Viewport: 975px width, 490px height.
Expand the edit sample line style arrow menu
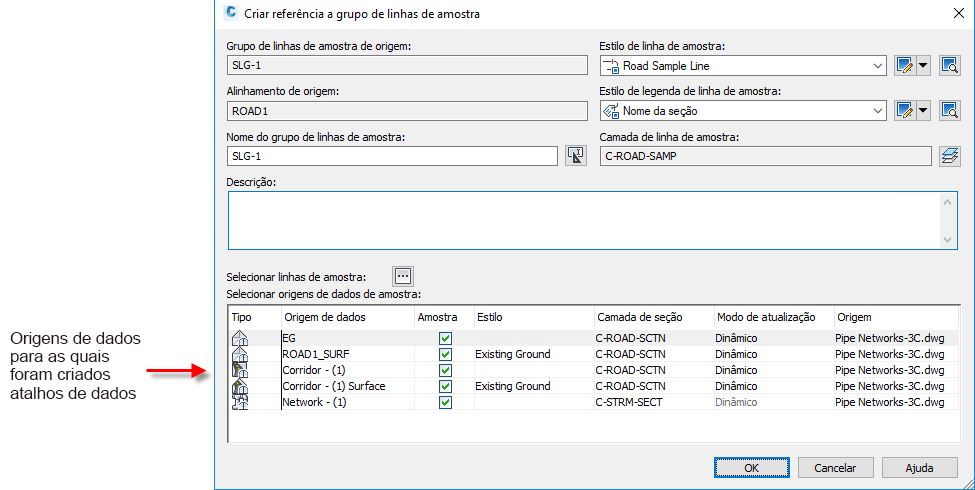point(923,66)
